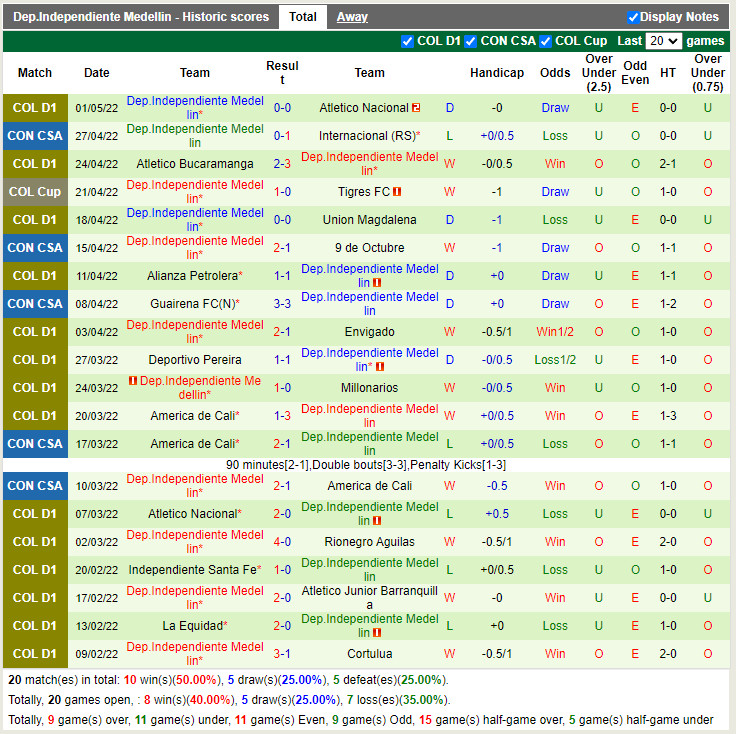Open the Last 20 games dropdown
This screenshot has width=736, height=734.
[x=664, y=41]
